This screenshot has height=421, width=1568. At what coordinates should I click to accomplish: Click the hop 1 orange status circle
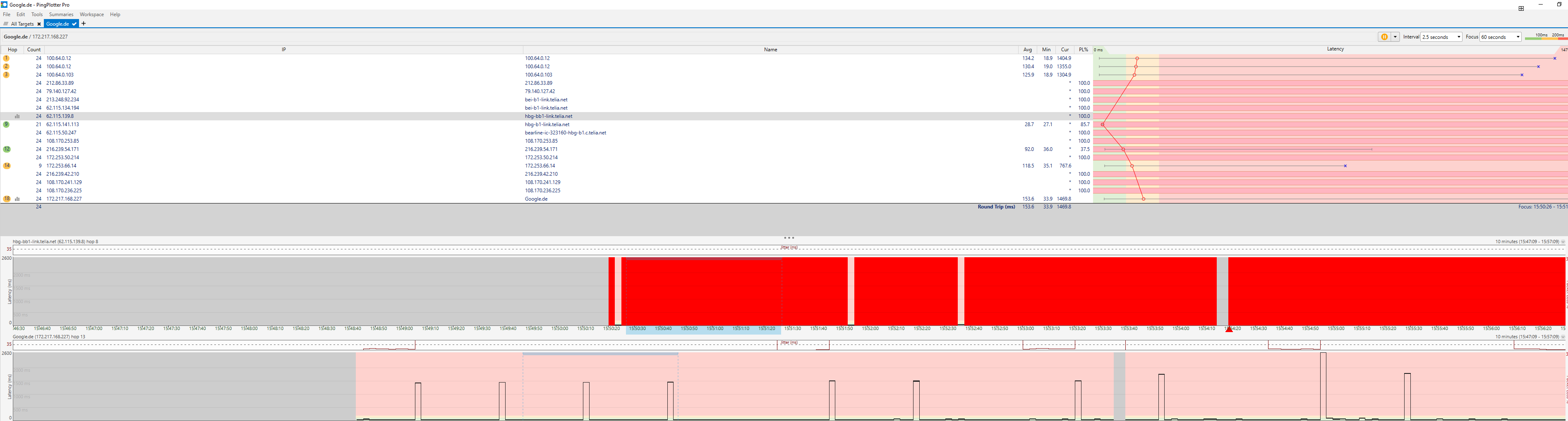(7, 58)
